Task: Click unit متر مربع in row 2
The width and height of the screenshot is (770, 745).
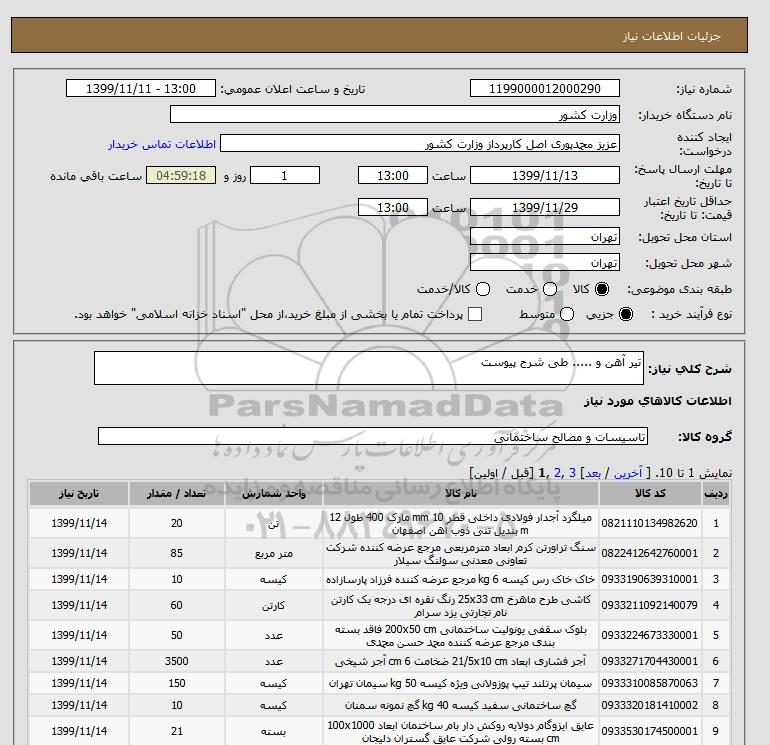Action: [x=274, y=553]
